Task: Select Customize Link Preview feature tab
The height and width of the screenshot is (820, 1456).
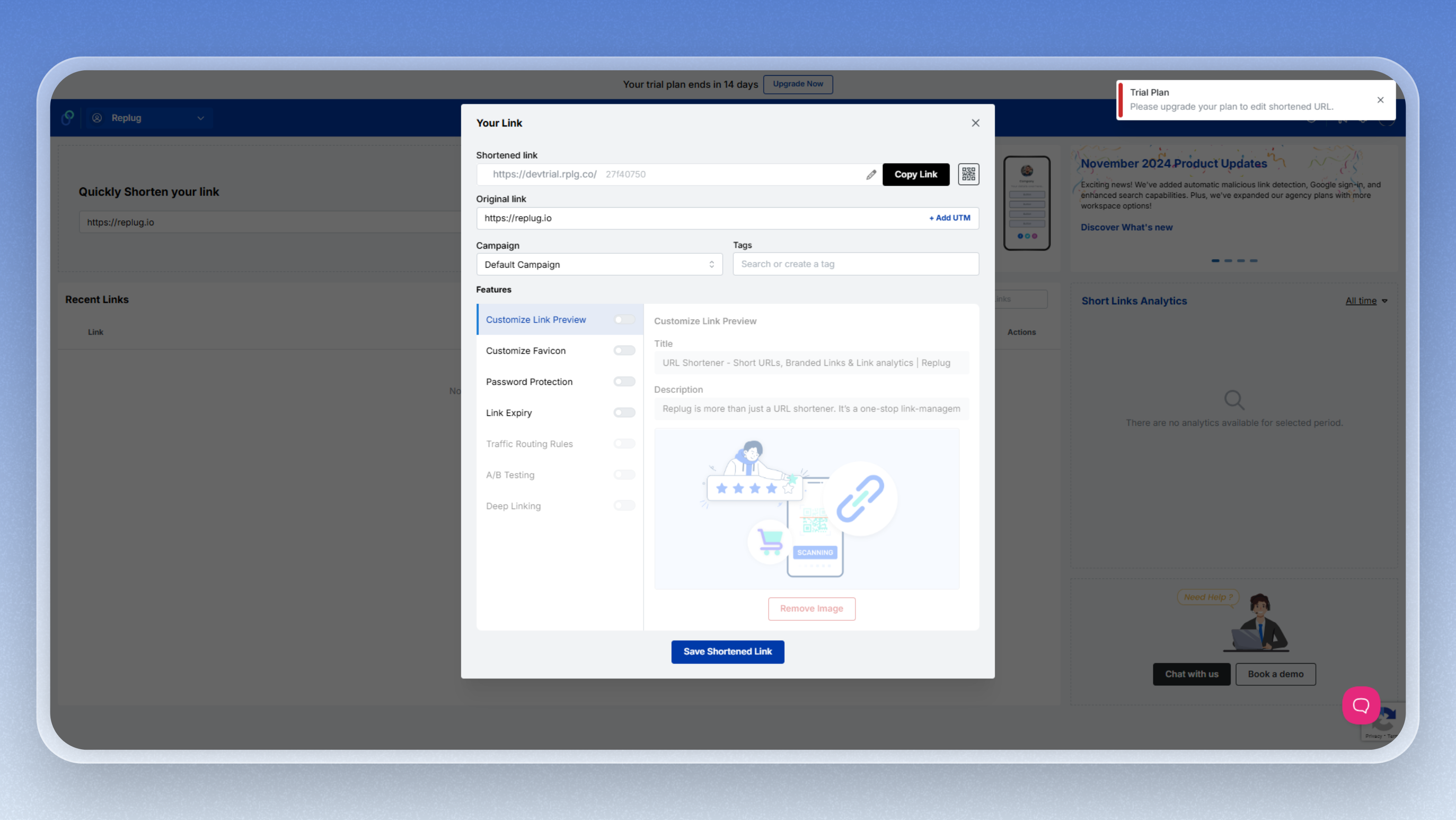Action: [x=560, y=320]
